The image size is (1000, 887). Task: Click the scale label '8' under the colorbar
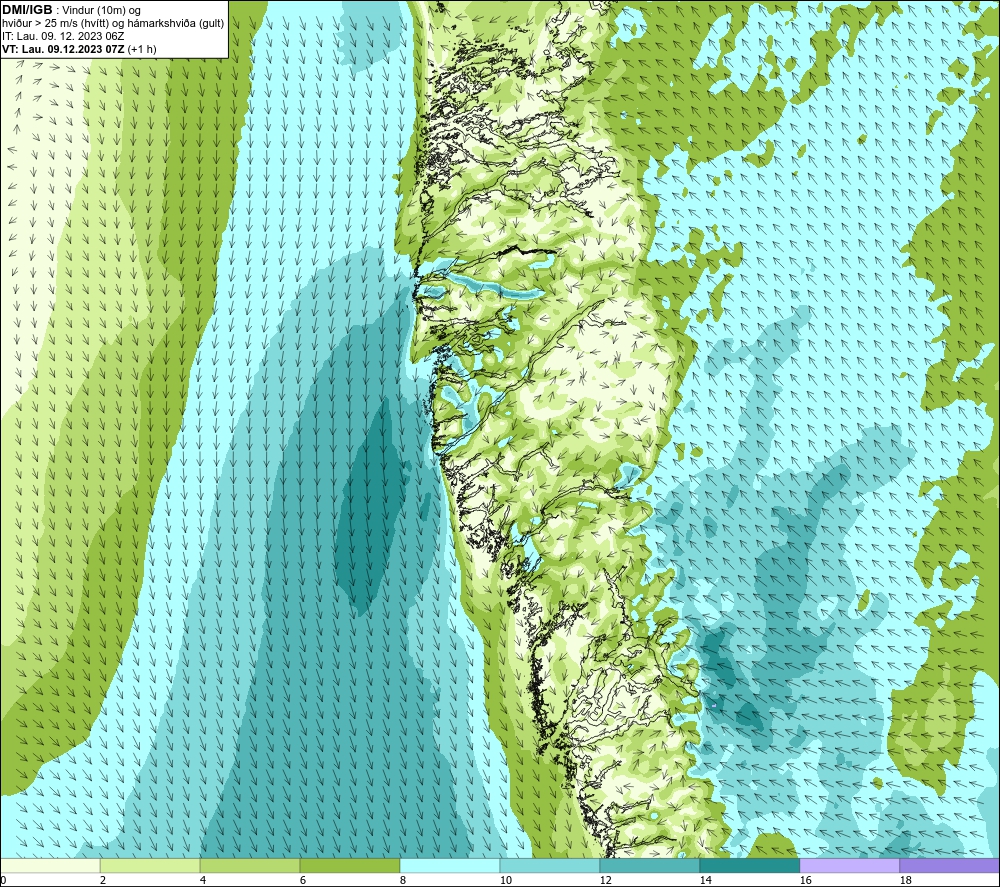[403, 881]
